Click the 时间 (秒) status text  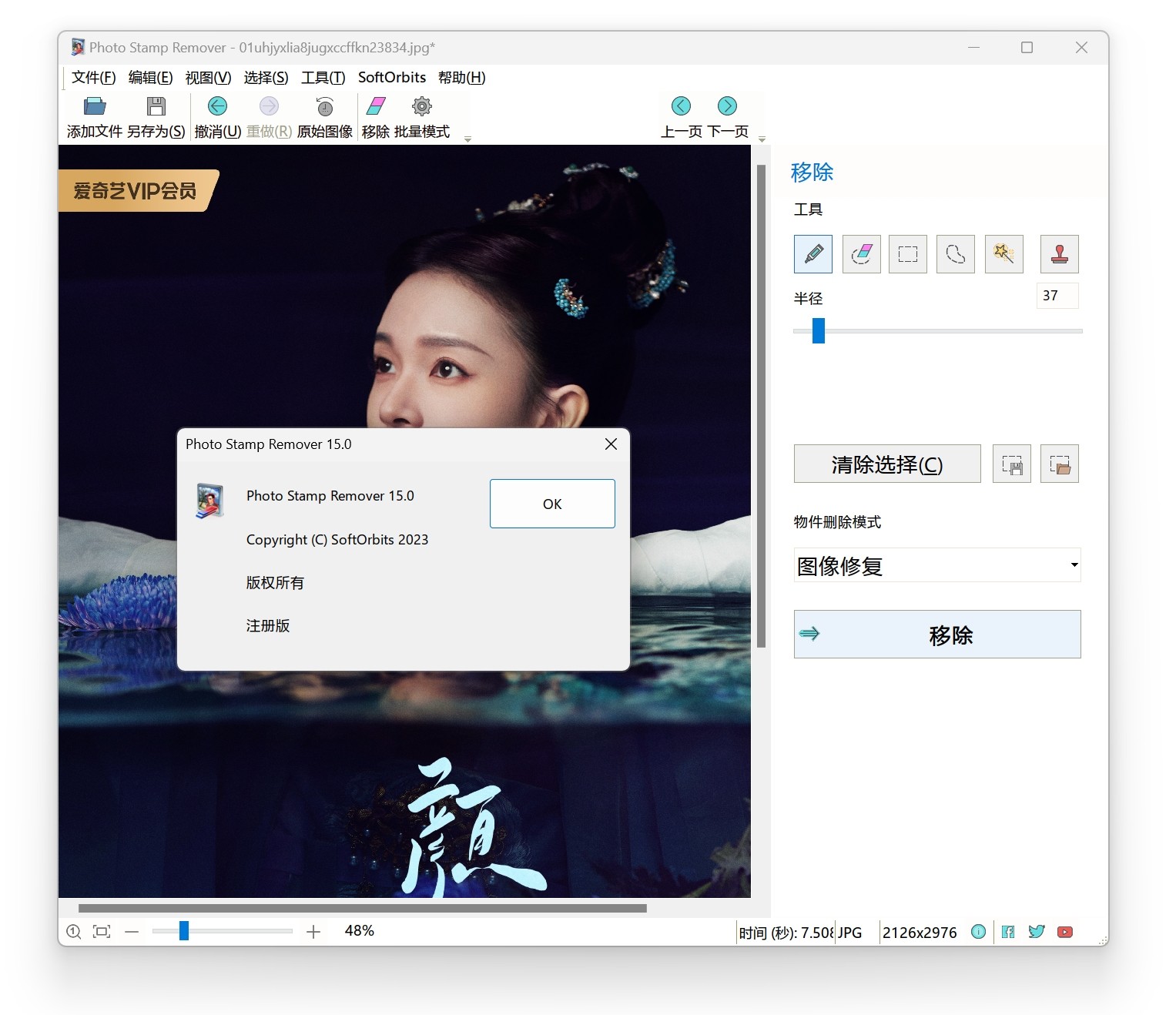[786, 933]
